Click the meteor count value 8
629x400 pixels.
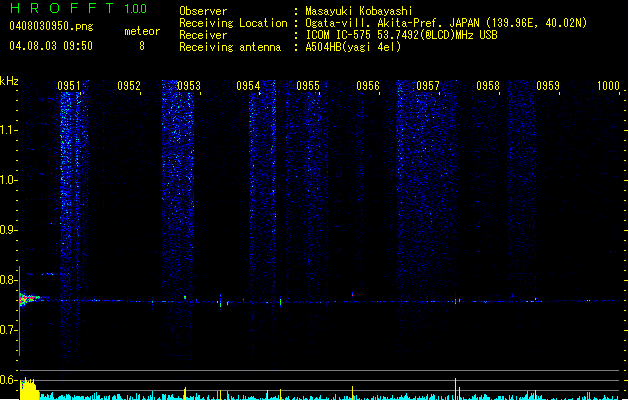(x=142, y=46)
